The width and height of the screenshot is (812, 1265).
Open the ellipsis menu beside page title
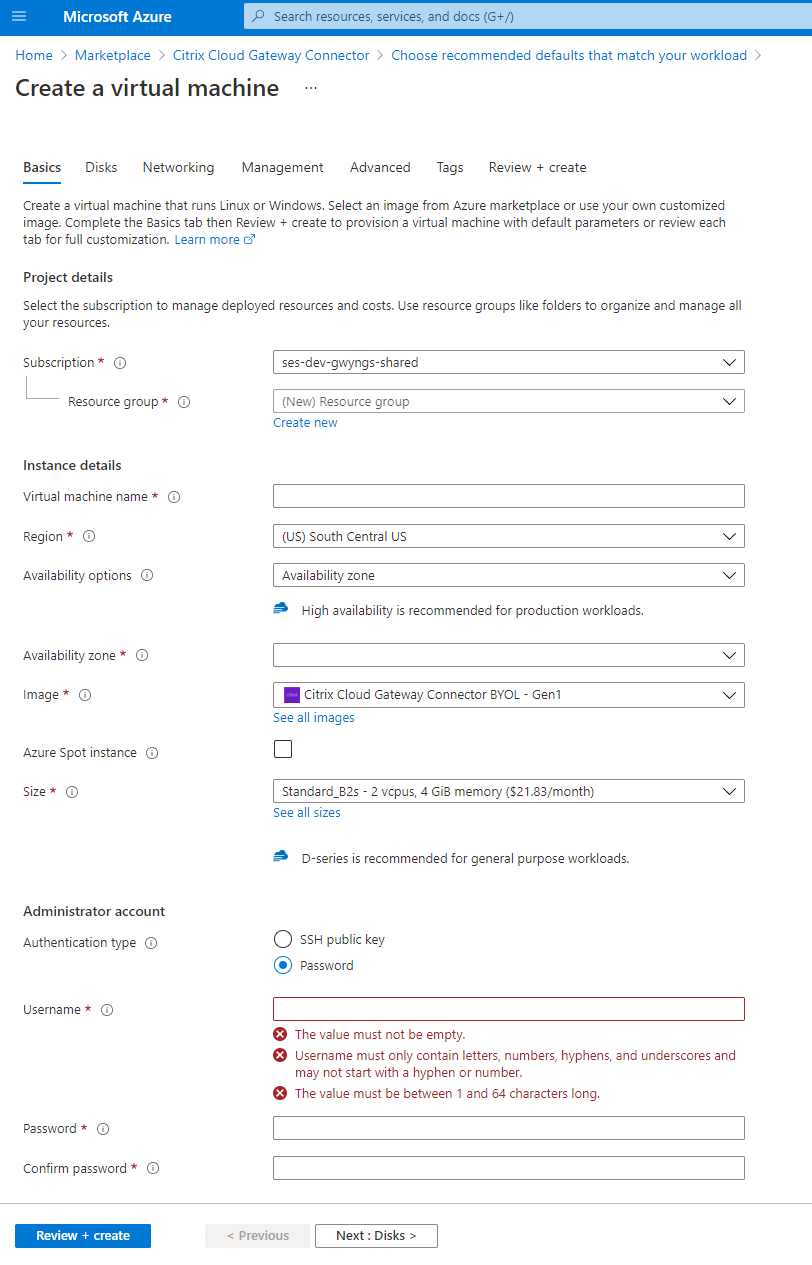pyautogui.click(x=311, y=88)
